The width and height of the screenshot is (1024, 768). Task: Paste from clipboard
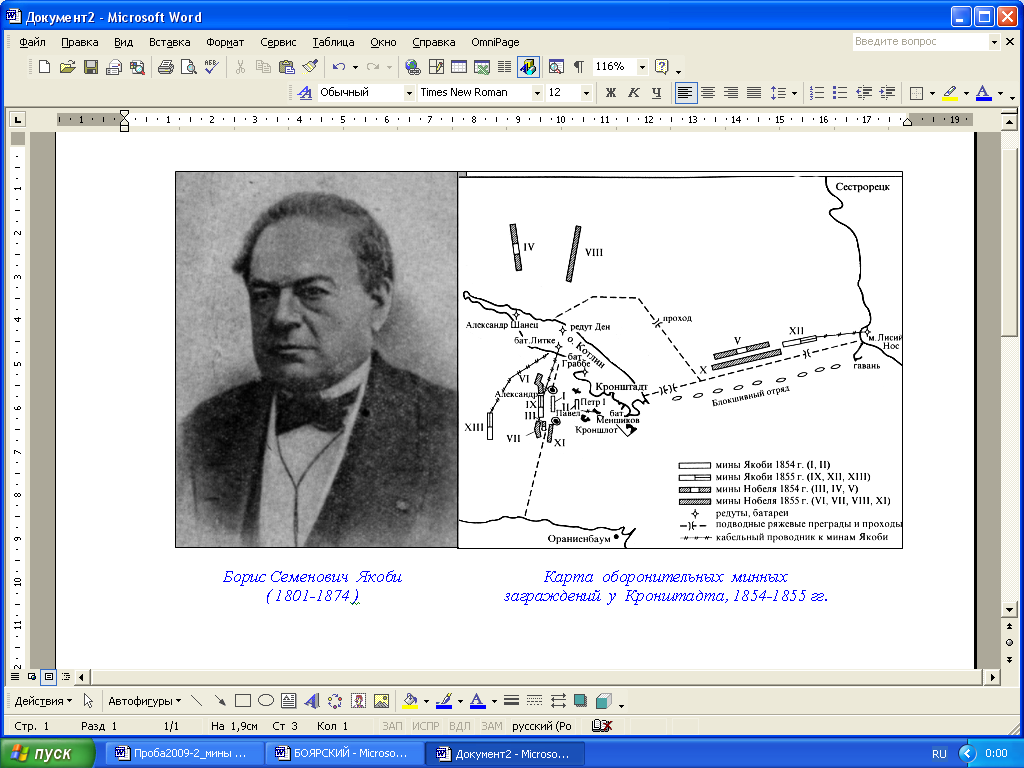(x=287, y=67)
